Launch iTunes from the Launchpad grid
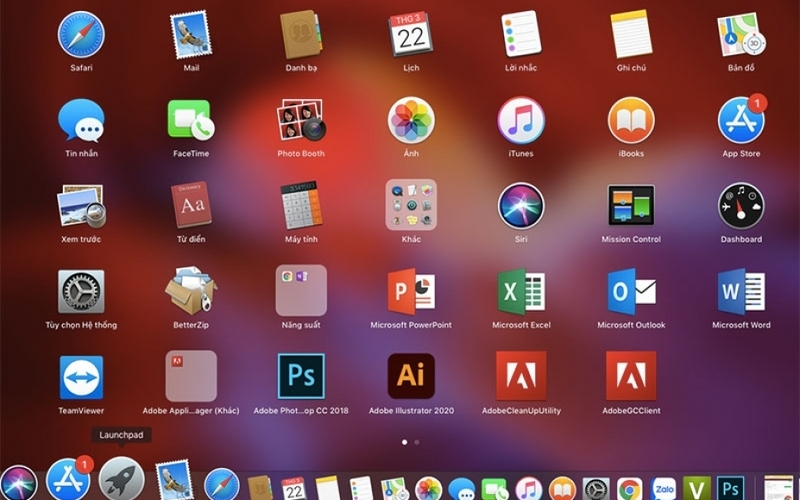Image resolution: width=800 pixels, height=500 pixels. click(521, 120)
